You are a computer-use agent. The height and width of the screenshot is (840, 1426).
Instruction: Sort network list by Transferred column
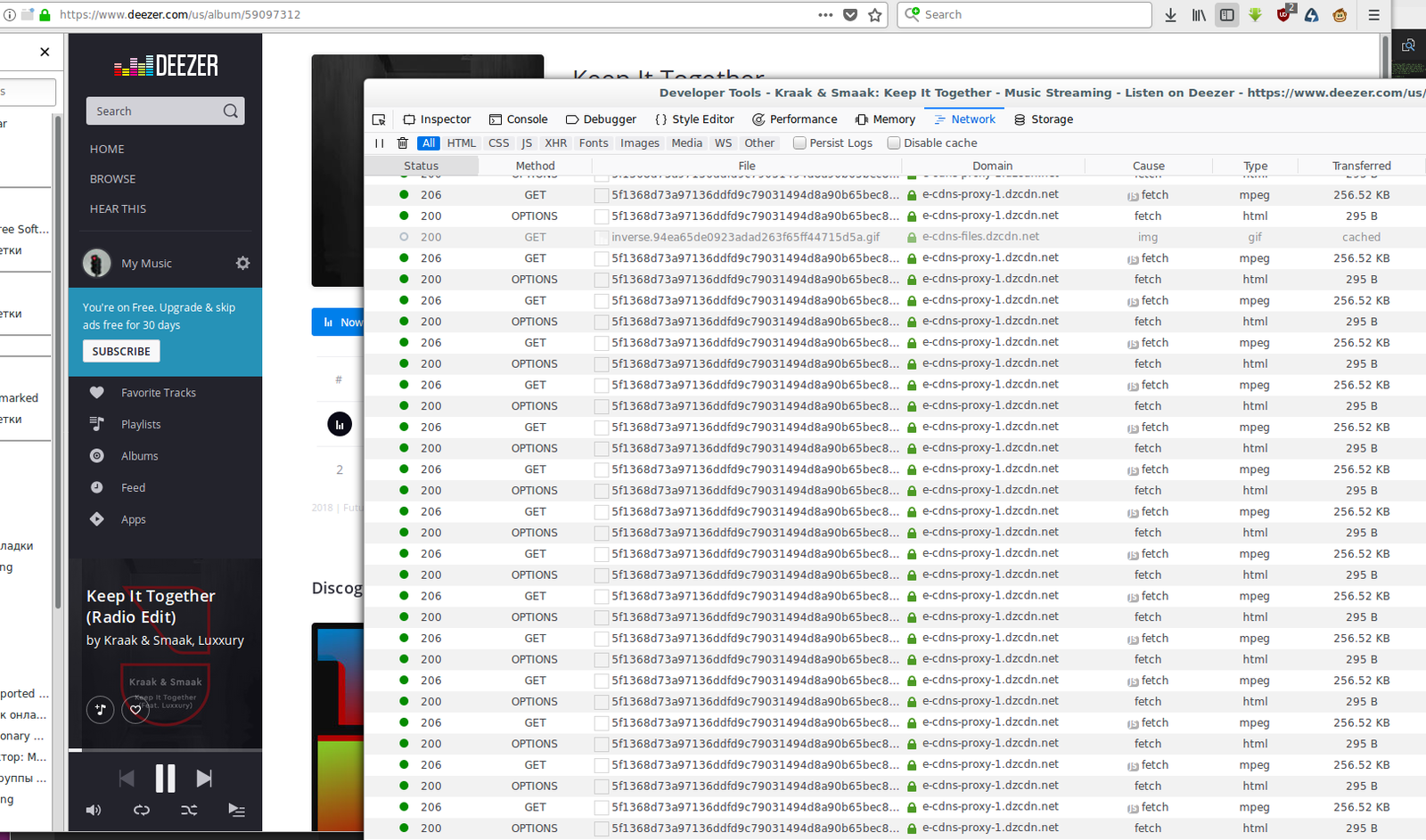click(x=1361, y=166)
